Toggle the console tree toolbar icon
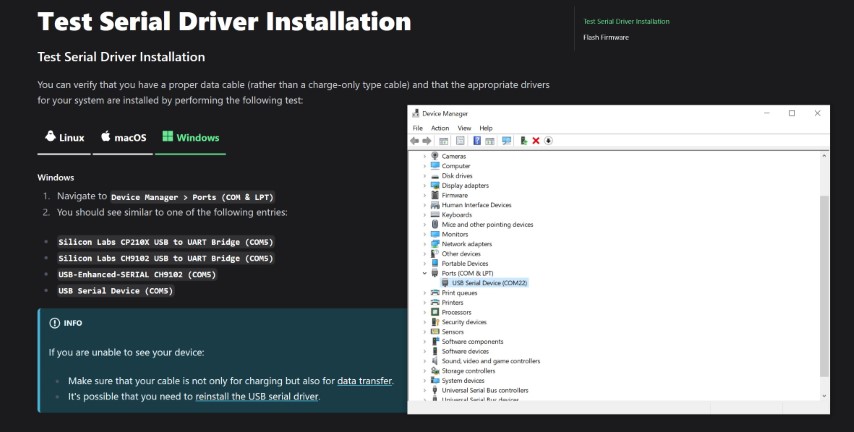The height and width of the screenshot is (432, 854). 443,141
